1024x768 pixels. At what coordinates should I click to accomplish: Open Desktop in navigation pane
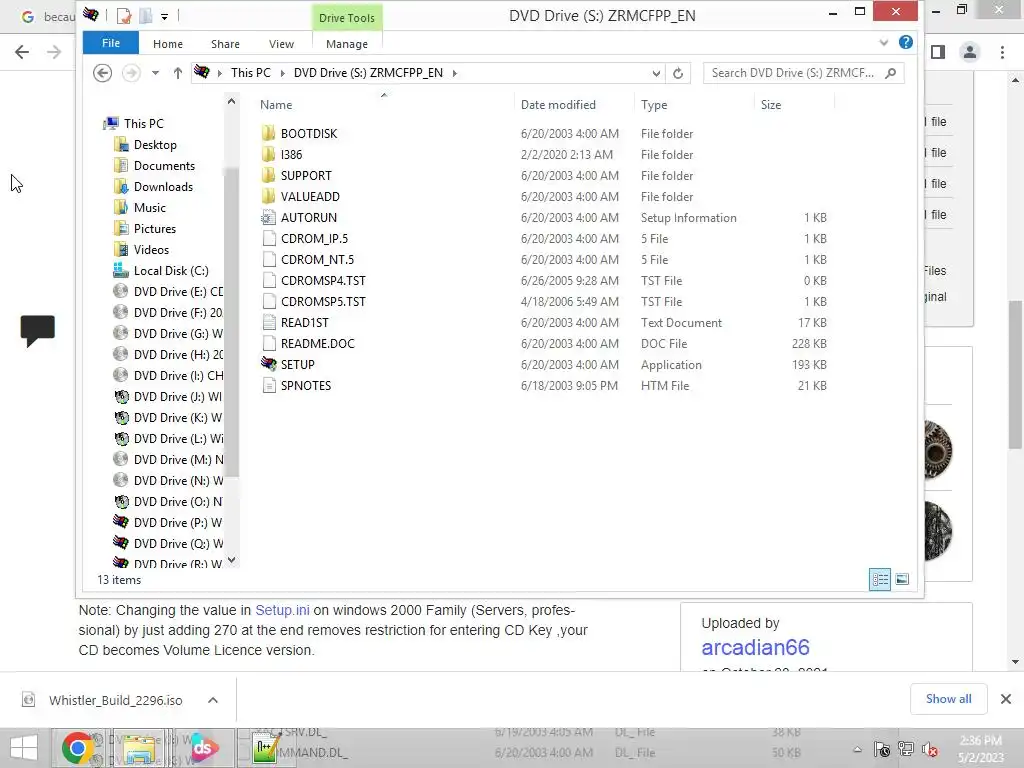click(155, 144)
